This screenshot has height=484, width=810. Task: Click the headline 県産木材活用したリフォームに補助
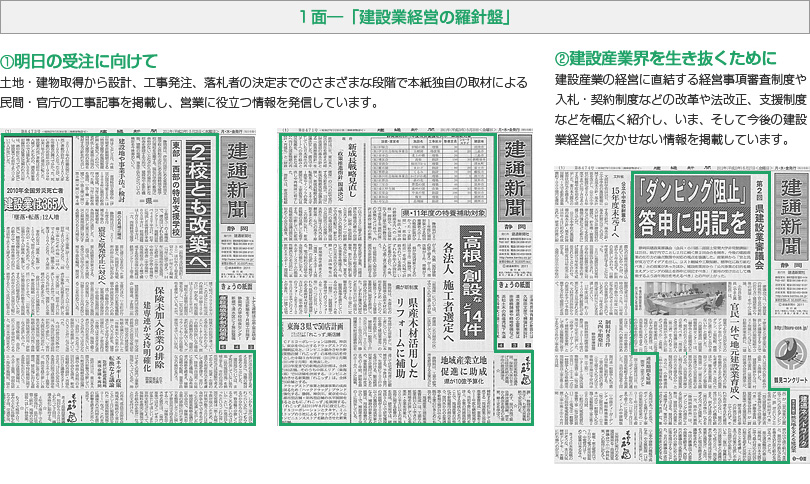point(408,336)
